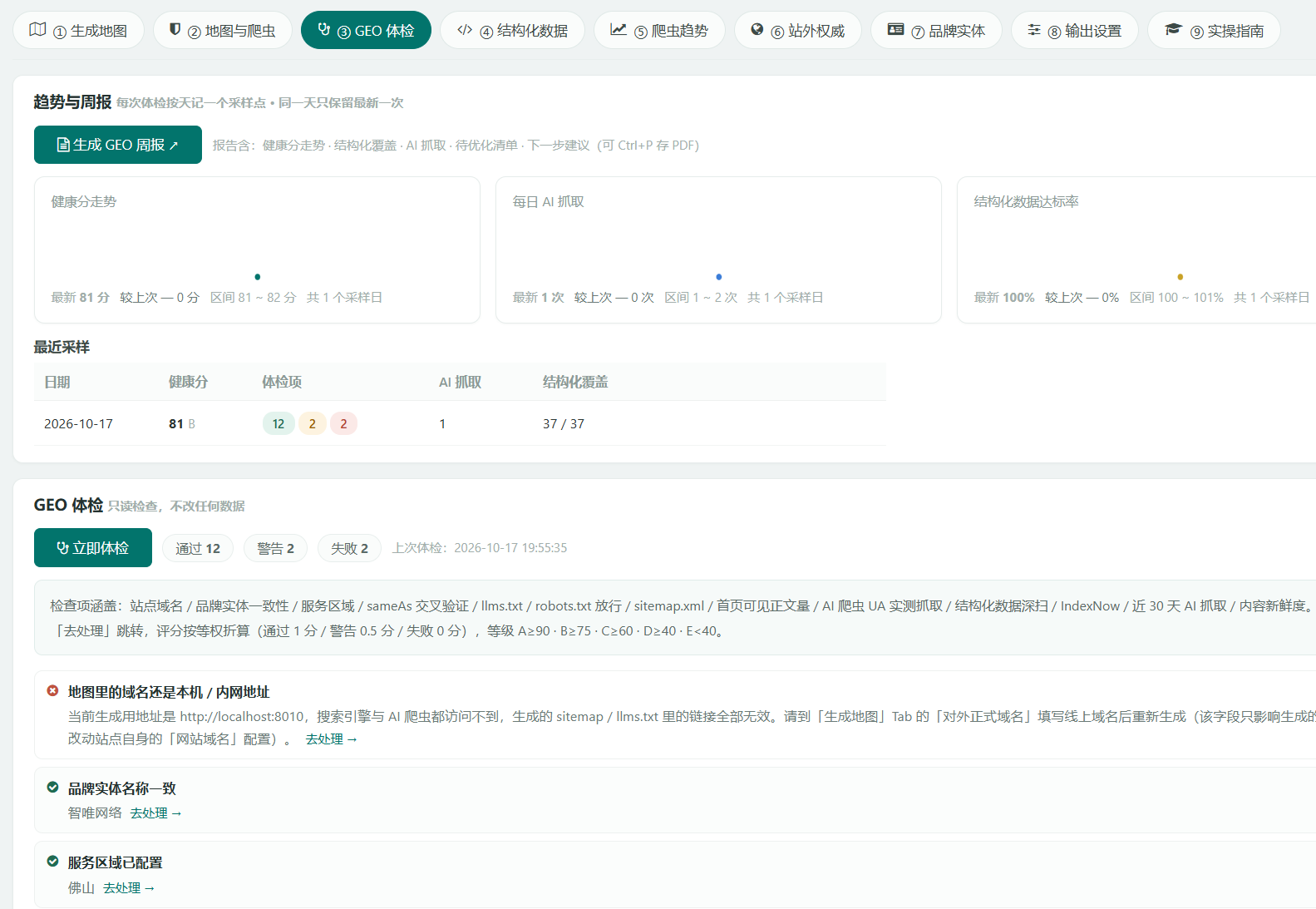The height and width of the screenshot is (909, 1316).
Task: Click the red 2 failed badge in sample row
Action: pos(343,423)
